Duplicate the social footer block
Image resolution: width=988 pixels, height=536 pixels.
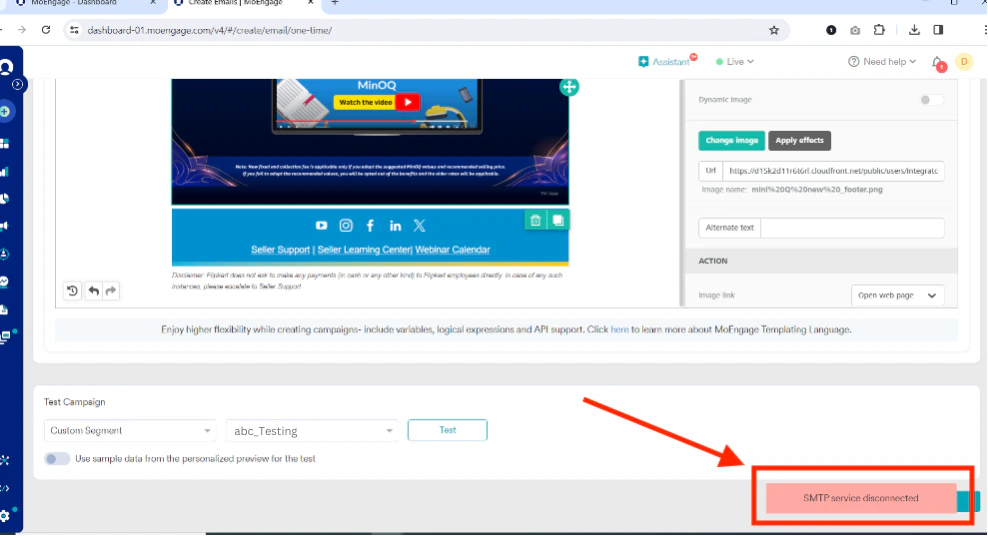(x=558, y=220)
